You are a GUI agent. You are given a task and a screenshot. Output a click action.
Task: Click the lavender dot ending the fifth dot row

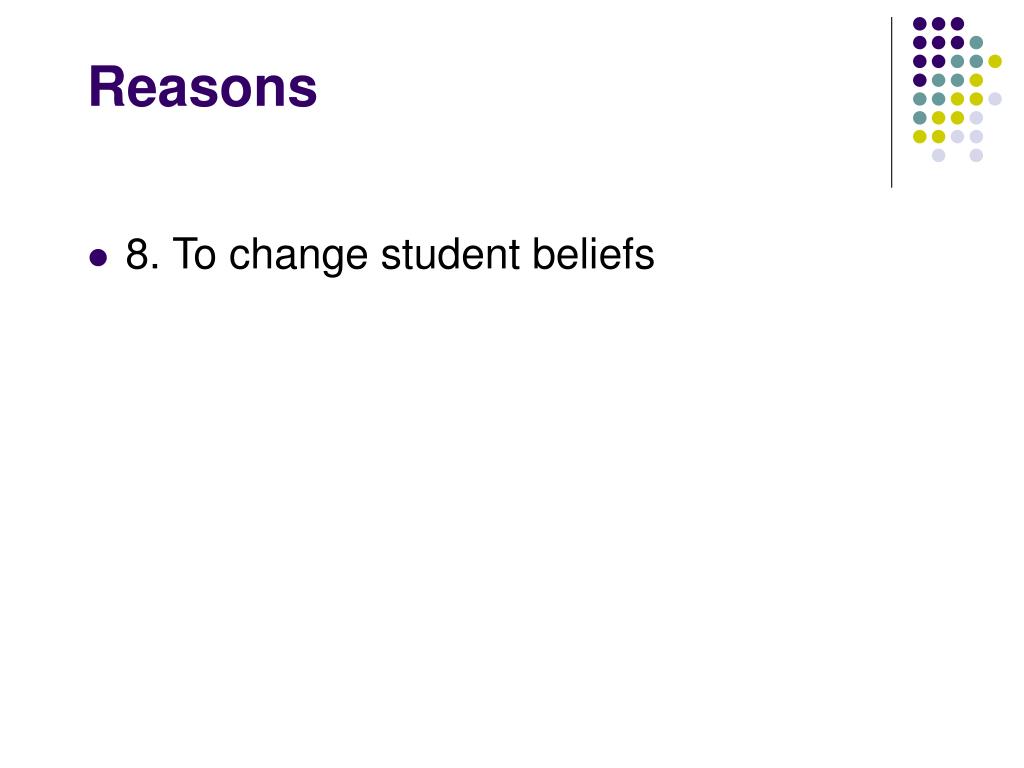[x=995, y=99]
